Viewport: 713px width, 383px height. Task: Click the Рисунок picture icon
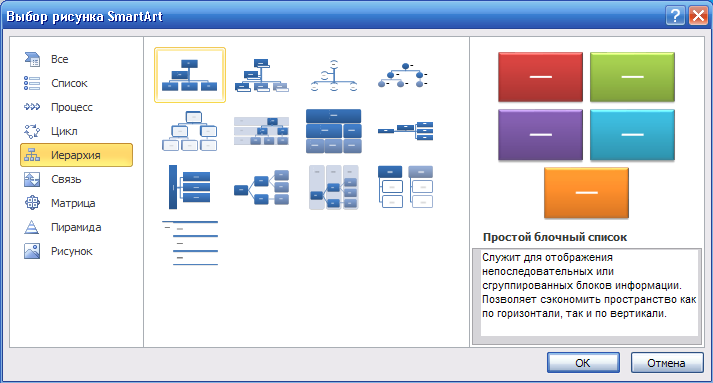[x=32, y=251]
